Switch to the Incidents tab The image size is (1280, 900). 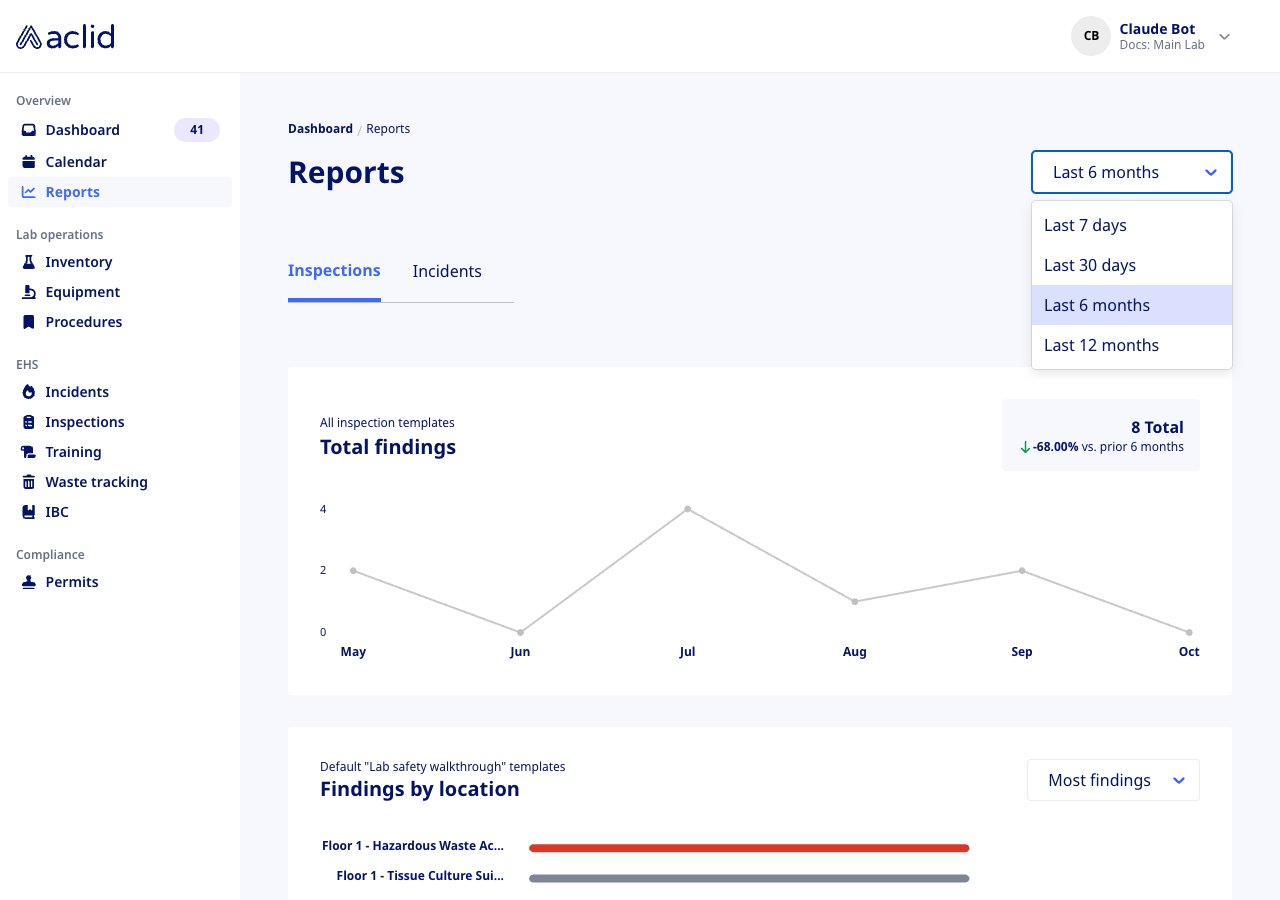pos(447,271)
